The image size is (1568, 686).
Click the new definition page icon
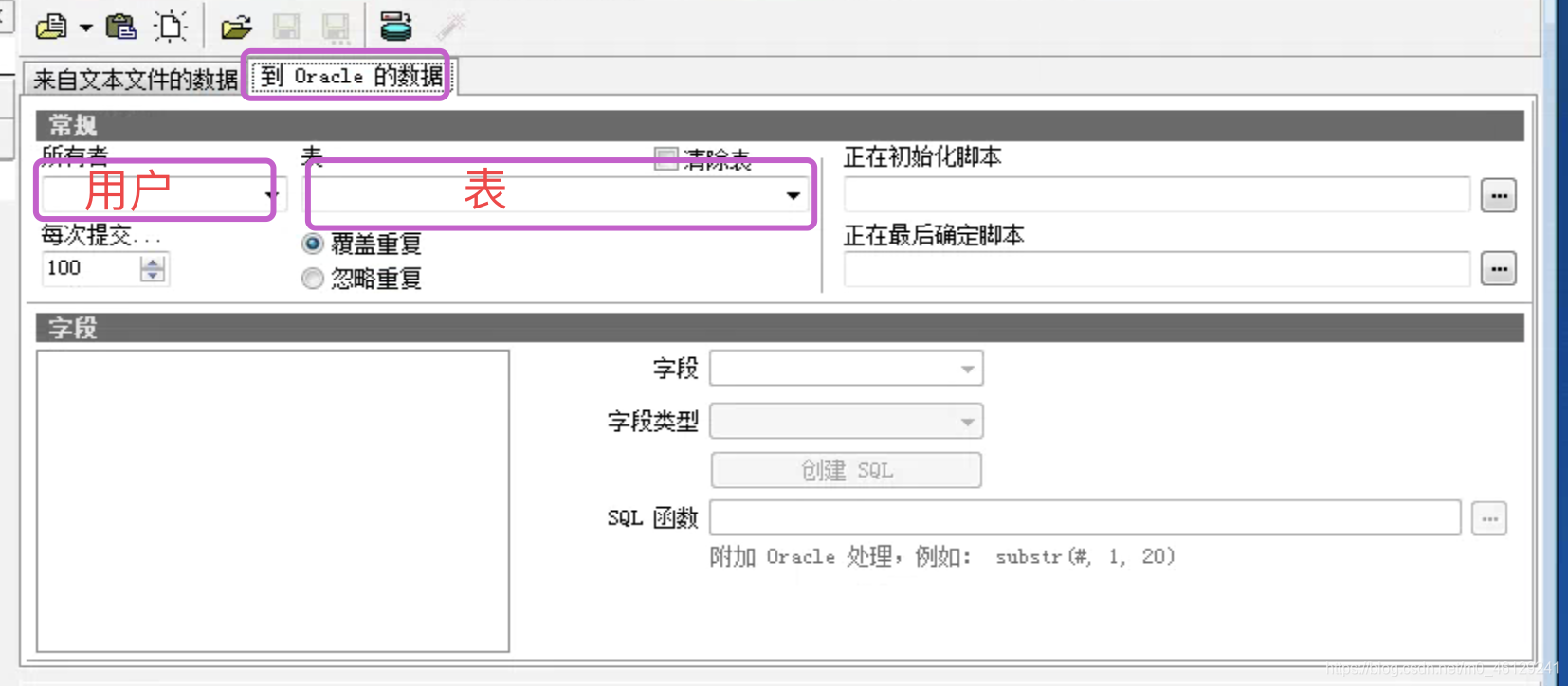click(171, 27)
